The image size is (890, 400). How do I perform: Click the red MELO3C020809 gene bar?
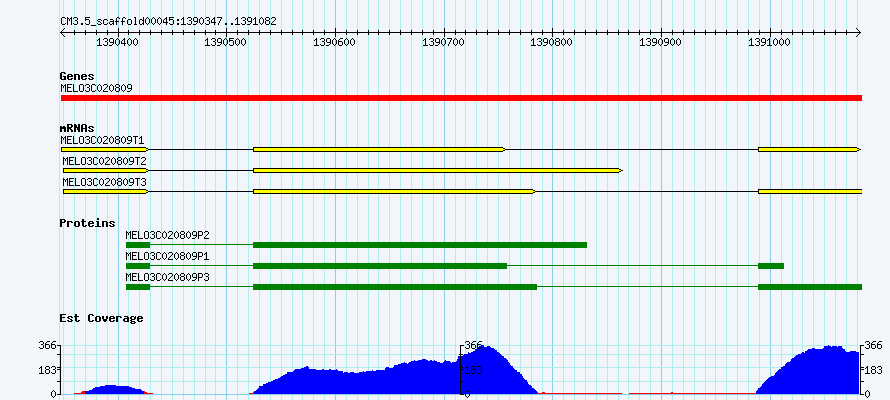pyautogui.click(x=461, y=98)
